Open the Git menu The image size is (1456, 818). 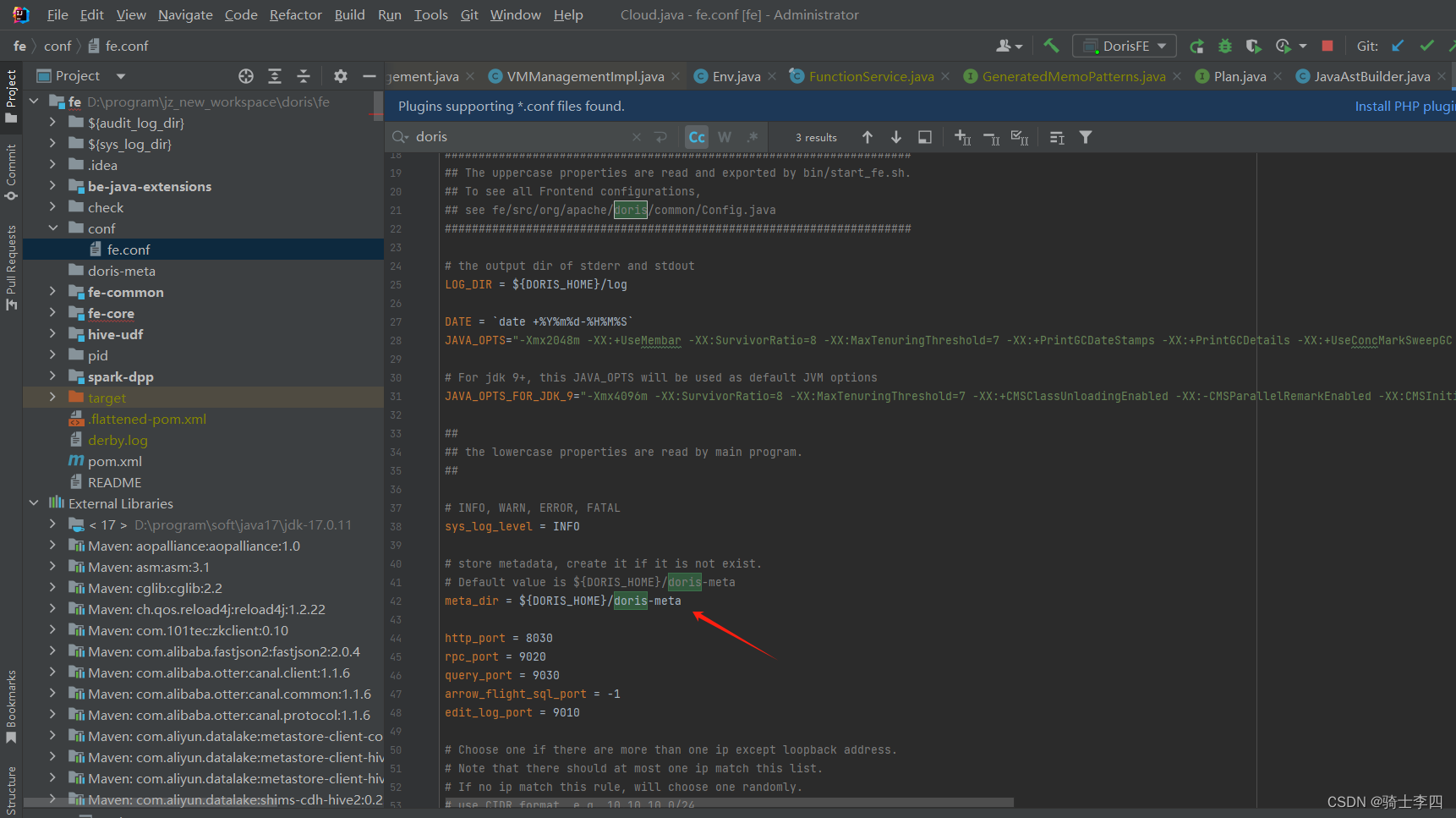click(469, 14)
